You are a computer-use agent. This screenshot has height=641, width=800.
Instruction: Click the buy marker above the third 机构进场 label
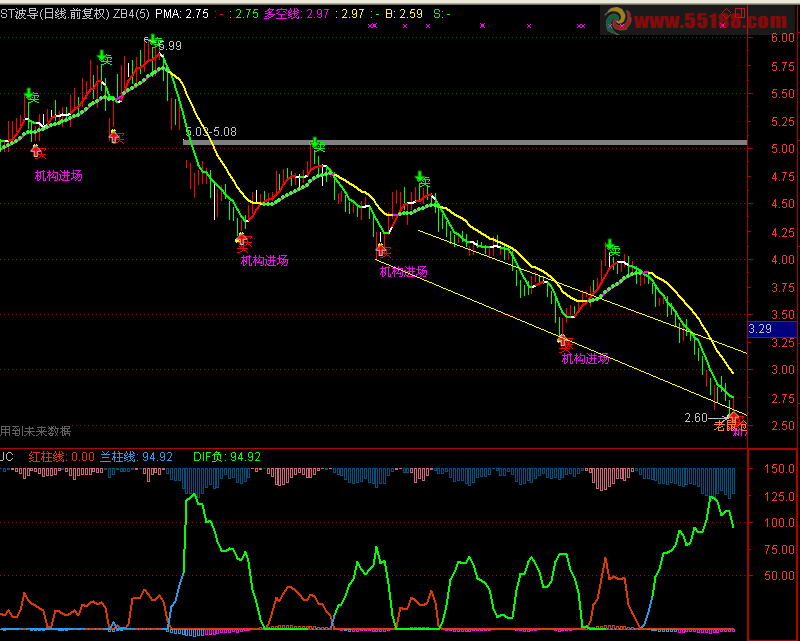coord(382,250)
